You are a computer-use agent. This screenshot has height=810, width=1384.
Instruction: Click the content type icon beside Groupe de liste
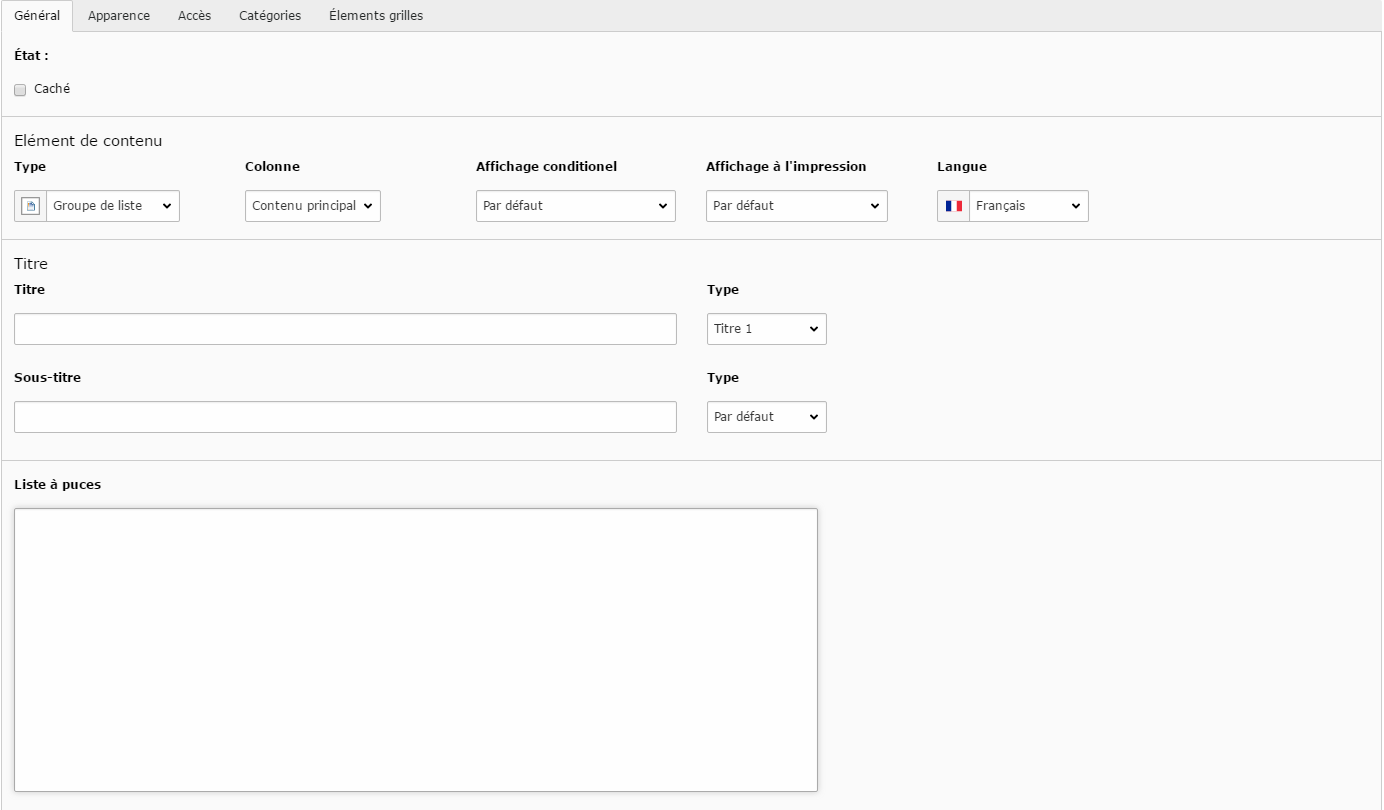pos(31,206)
